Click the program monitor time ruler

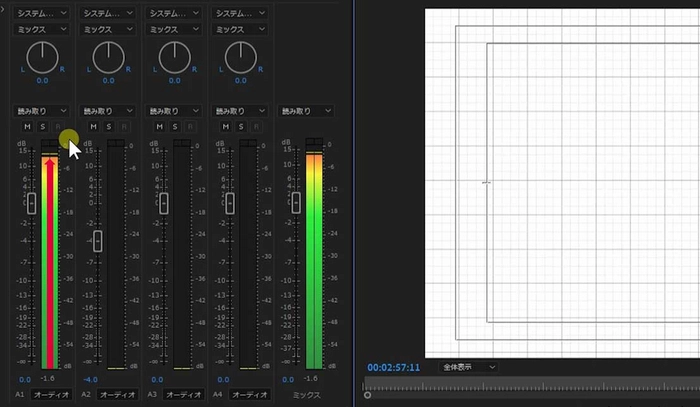pyautogui.click(x=532, y=384)
